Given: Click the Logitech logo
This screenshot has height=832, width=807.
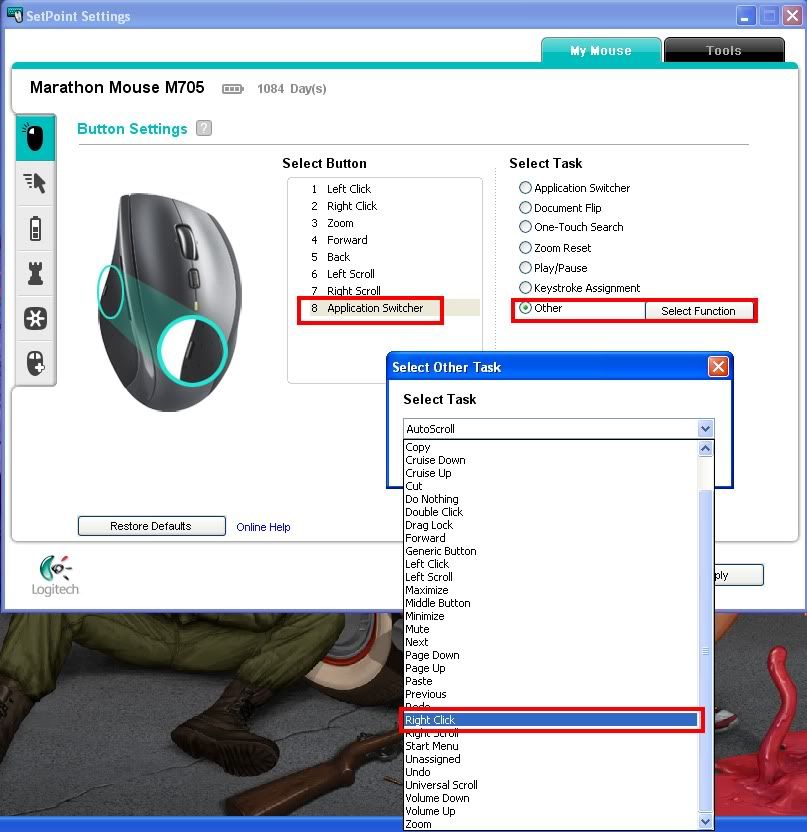Looking at the screenshot, I should click(x=55, y=575).
